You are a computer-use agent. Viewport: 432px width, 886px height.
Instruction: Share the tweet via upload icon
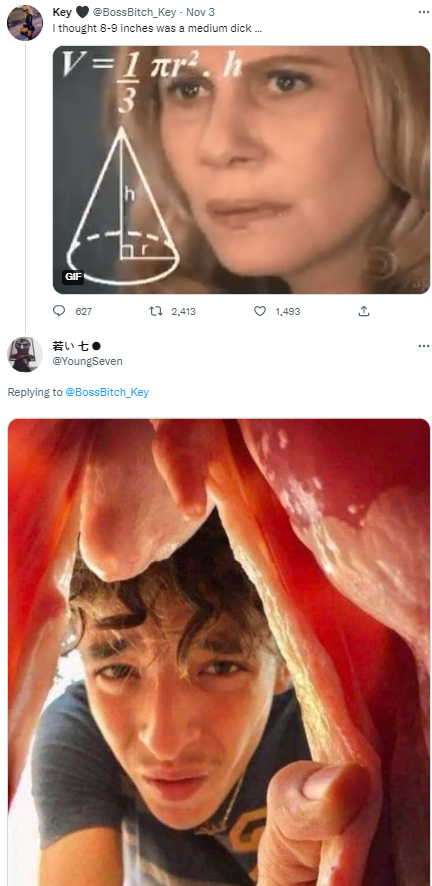pos(364,311)
